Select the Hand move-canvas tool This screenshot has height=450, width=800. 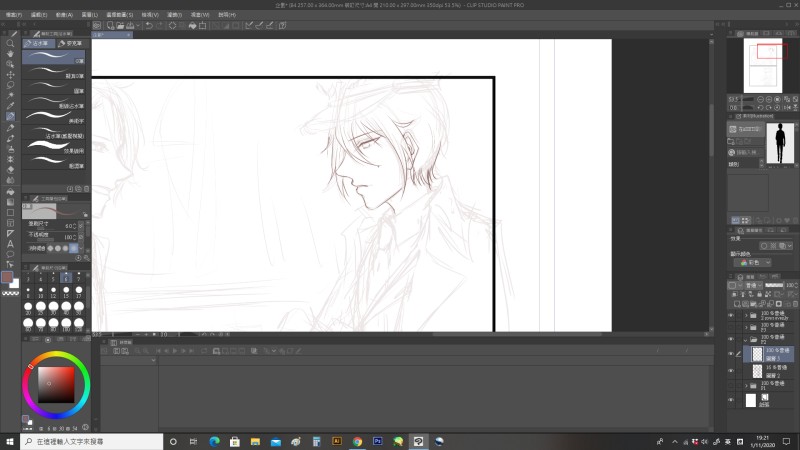point(10,54)
